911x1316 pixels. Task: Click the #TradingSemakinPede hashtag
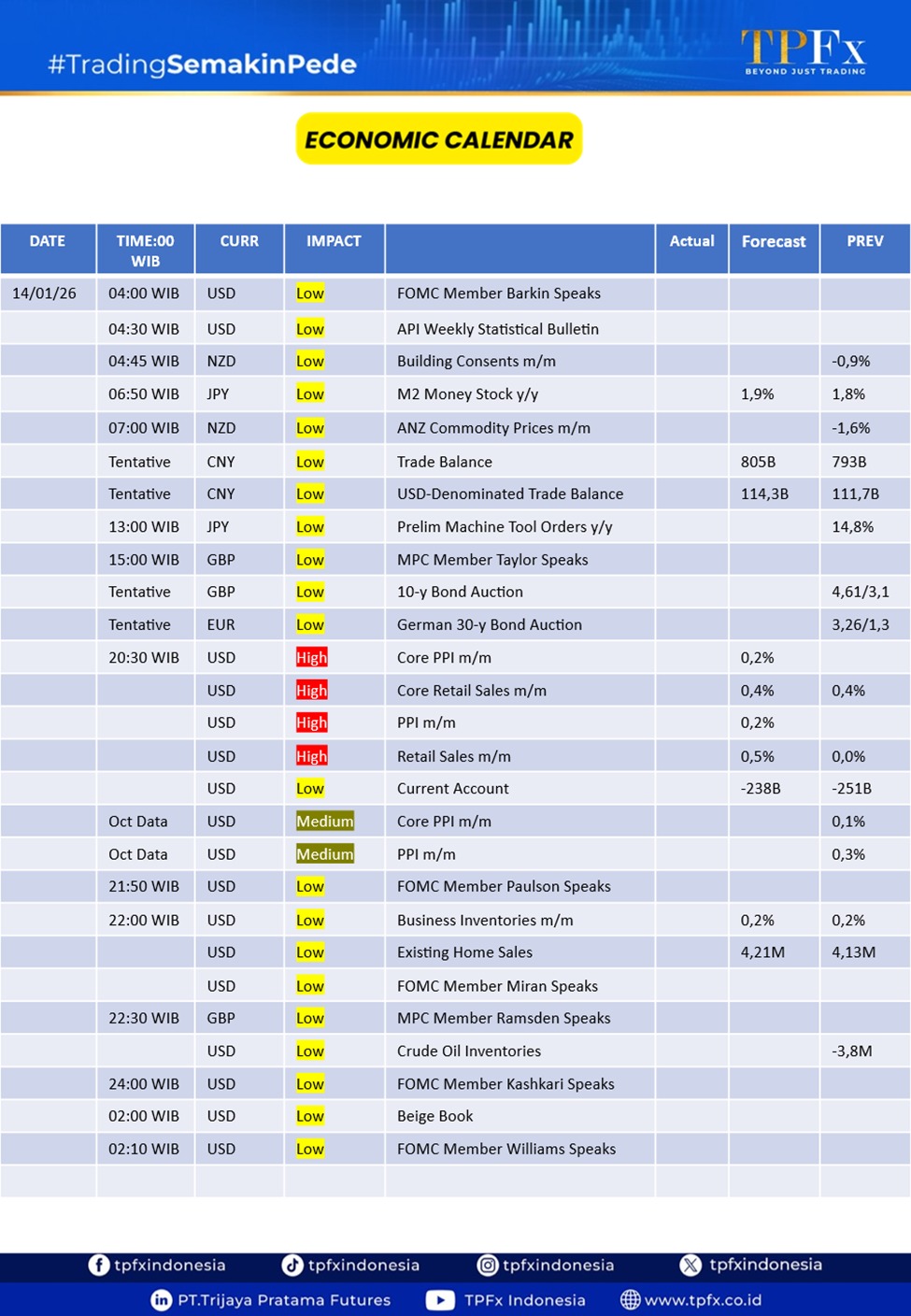[x=202, y=64]
